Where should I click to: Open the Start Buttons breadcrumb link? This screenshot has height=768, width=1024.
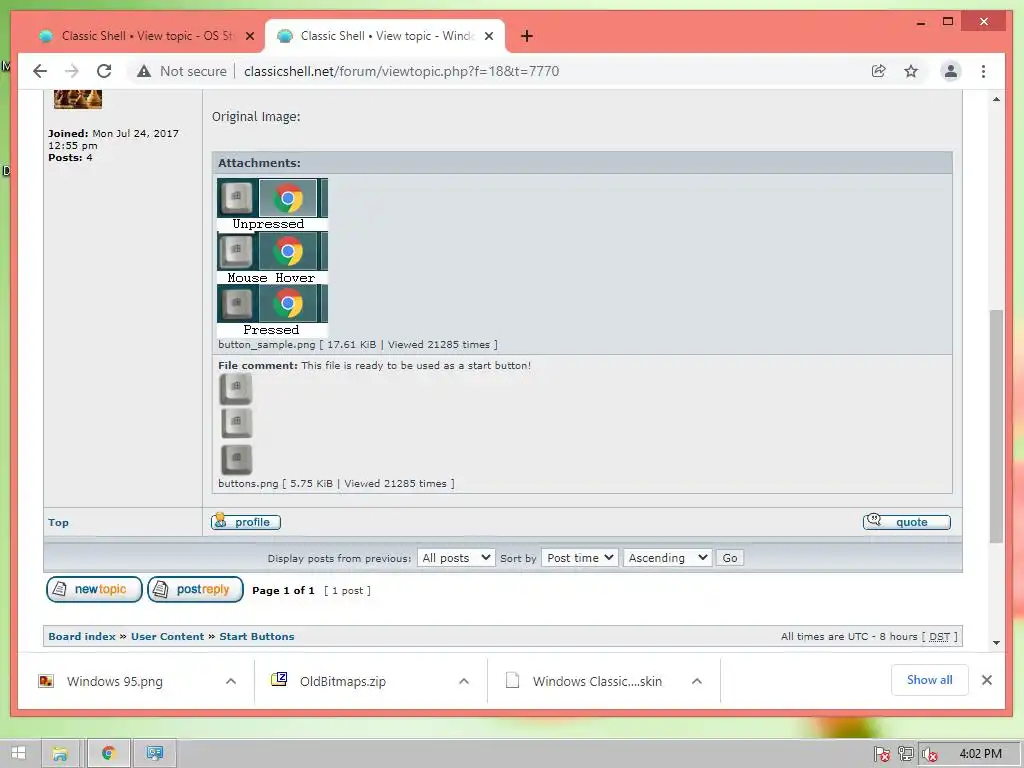257,636
